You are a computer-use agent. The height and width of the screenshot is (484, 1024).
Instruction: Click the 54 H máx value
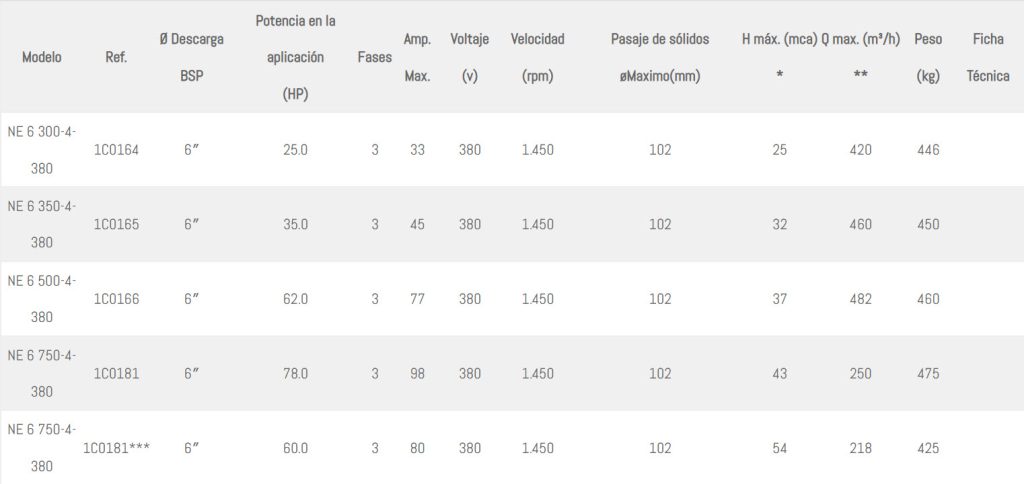coord(780,448)
